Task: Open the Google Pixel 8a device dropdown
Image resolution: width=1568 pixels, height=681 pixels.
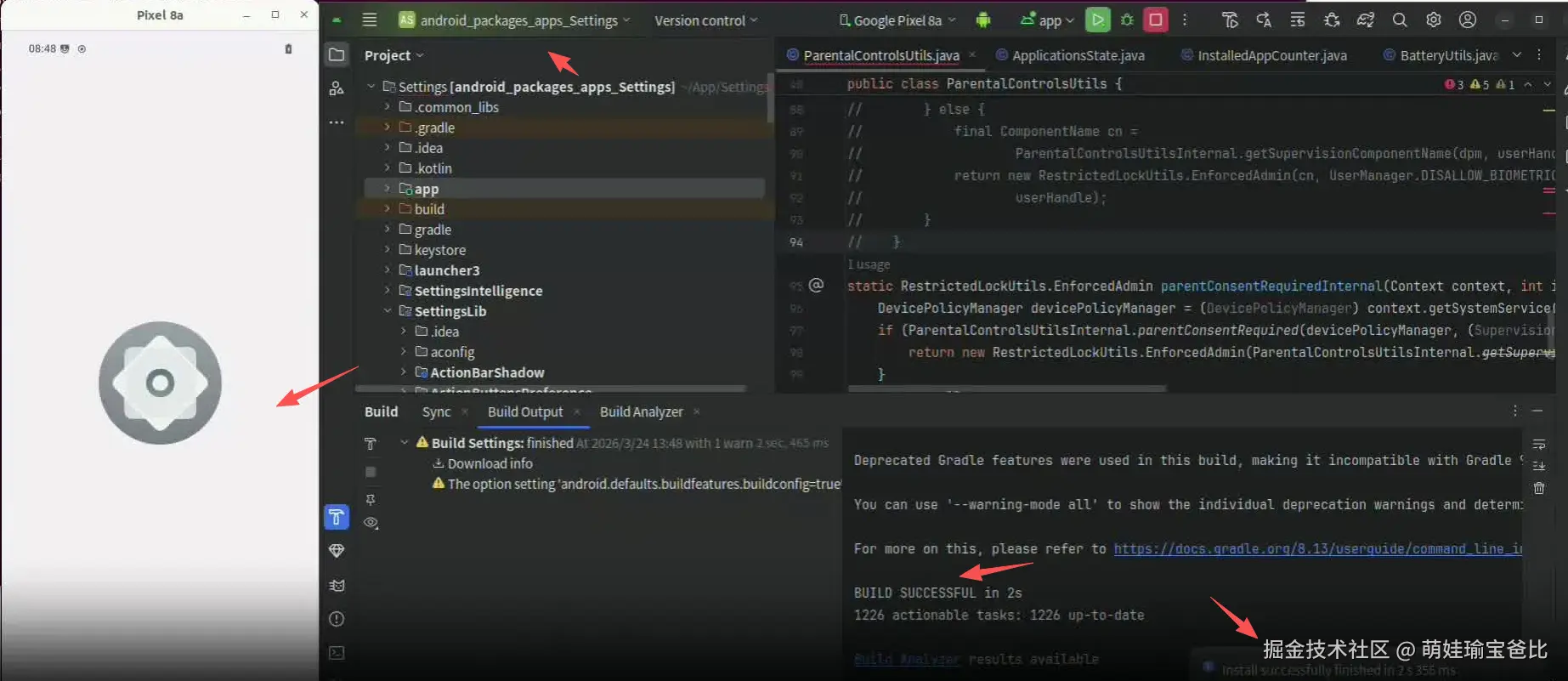Action: coord(897,20)
